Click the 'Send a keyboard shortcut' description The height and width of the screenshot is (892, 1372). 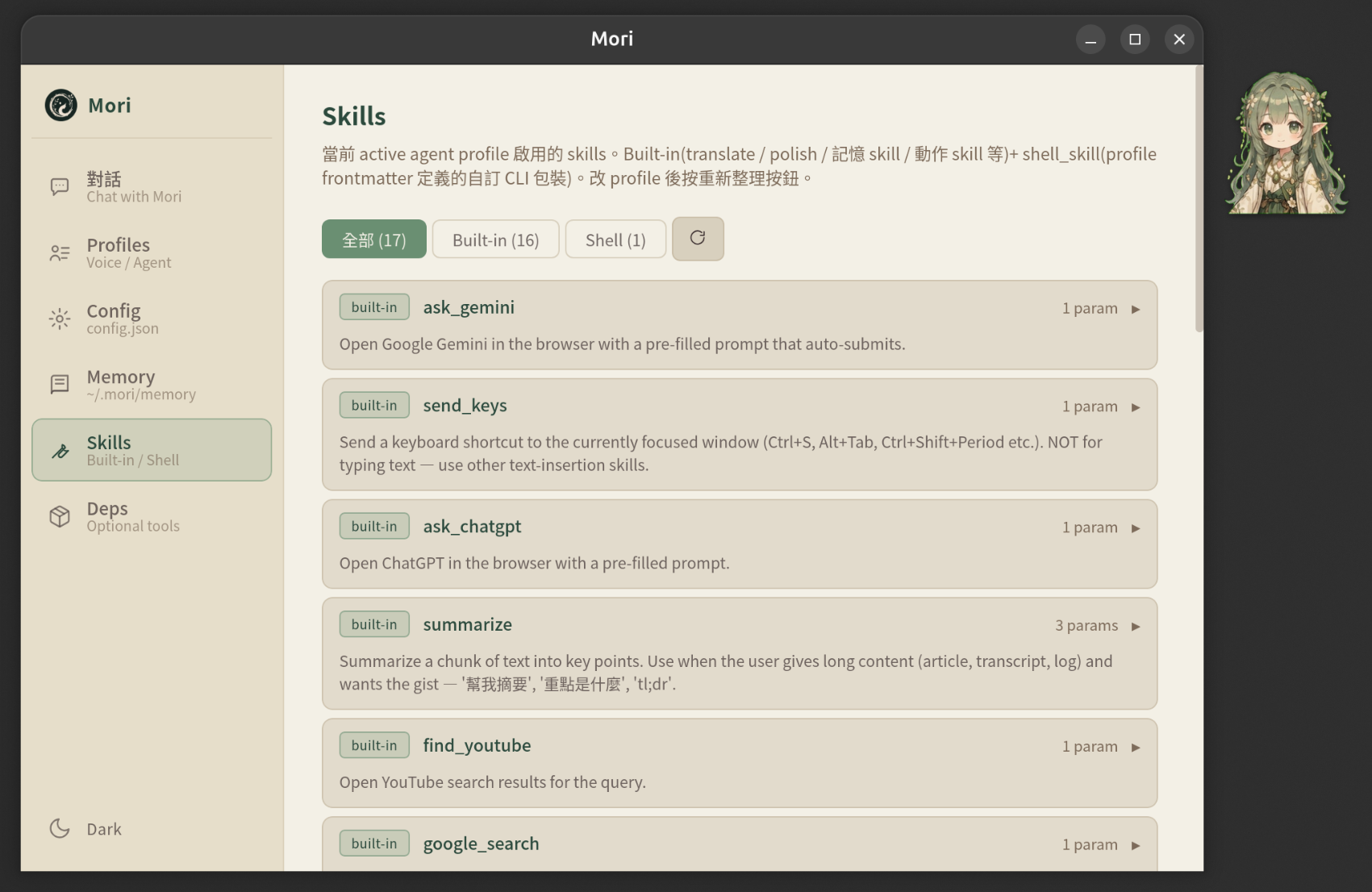coord(720,453)
